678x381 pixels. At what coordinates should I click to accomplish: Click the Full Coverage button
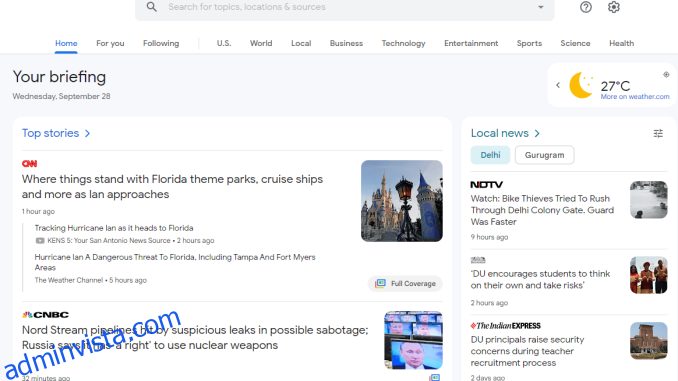coord(405,284)
